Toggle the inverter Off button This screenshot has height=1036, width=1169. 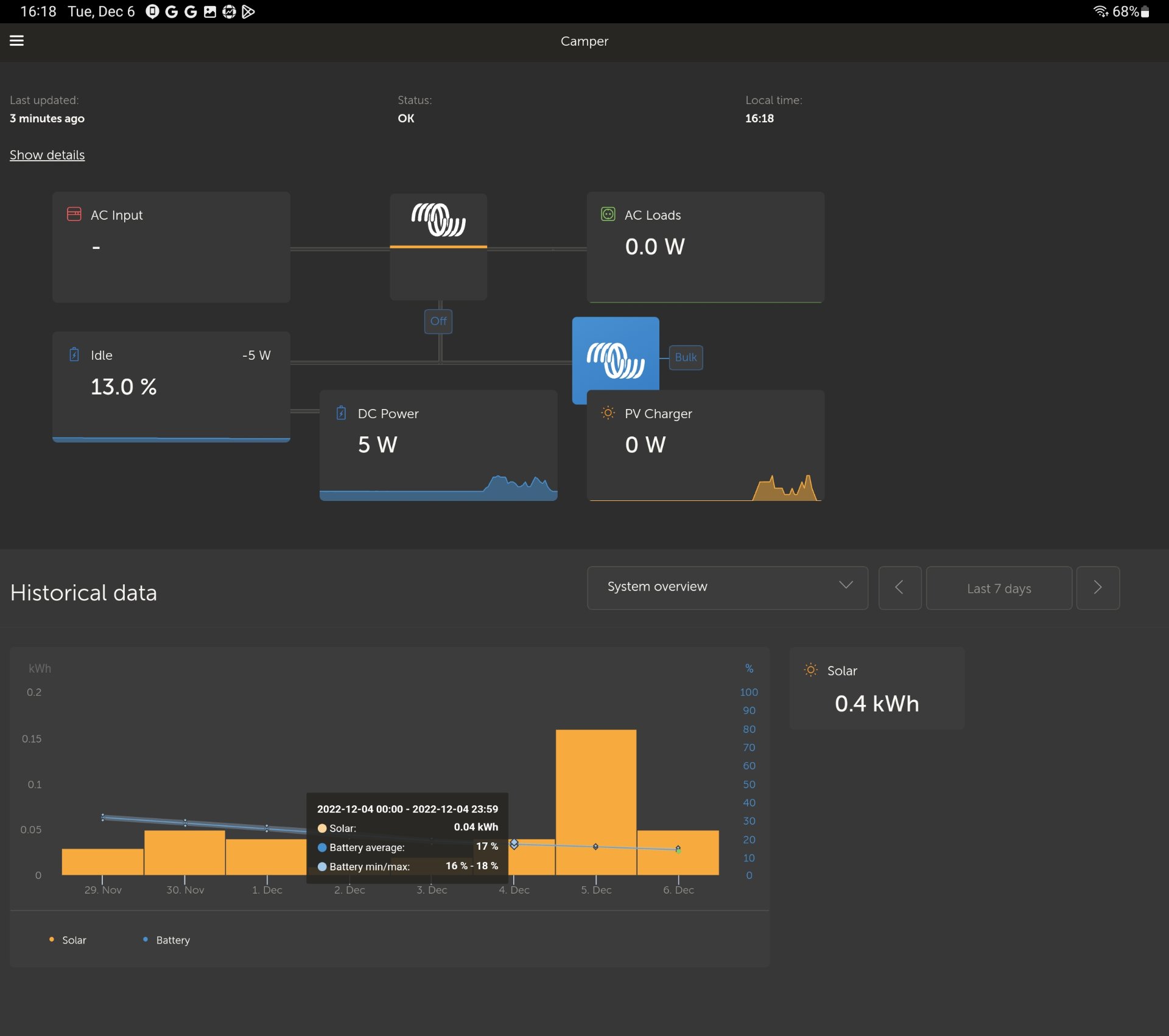pyautogui.click(x=438, y=321)
